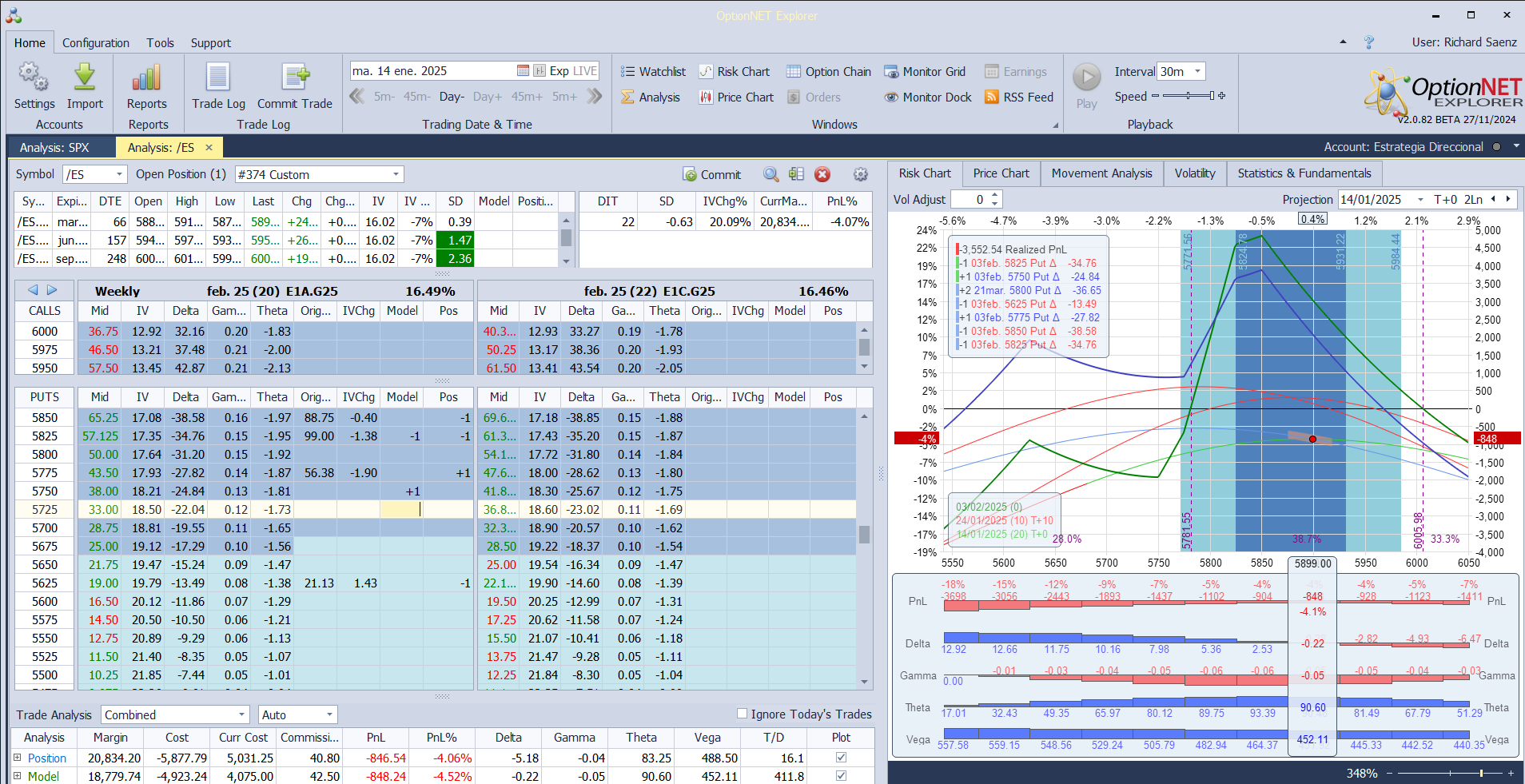Open Risk Chart from the Windows ribbon group
Image resolution: width=1525 pixels, height=784 pixels.
tap(735, 72)
